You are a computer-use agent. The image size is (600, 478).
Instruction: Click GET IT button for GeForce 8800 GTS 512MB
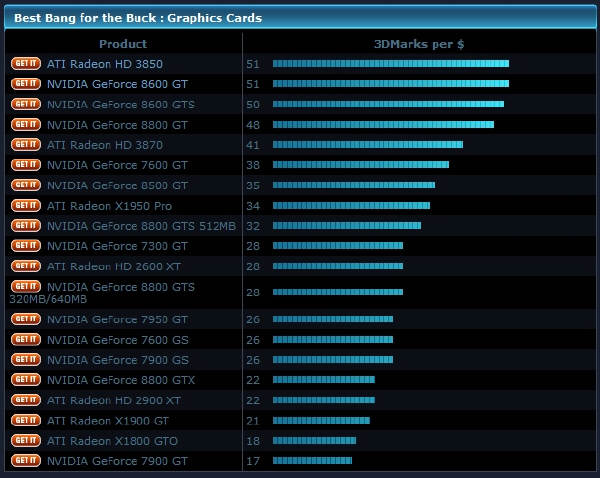[x=26, y=225]
